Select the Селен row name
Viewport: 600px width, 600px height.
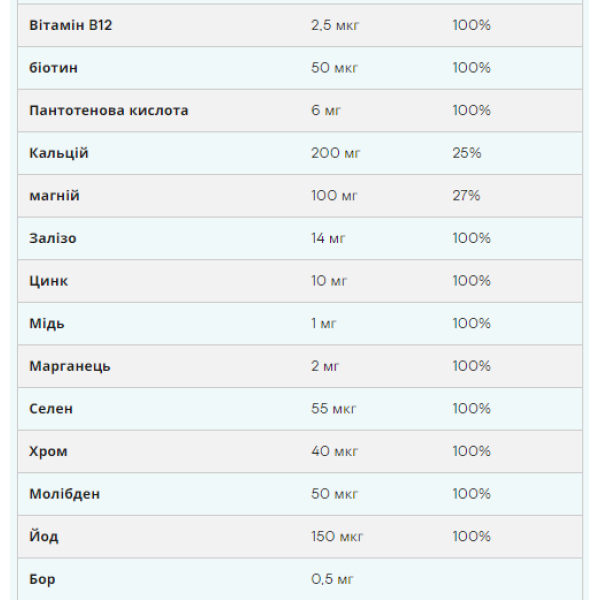[51, 409]
